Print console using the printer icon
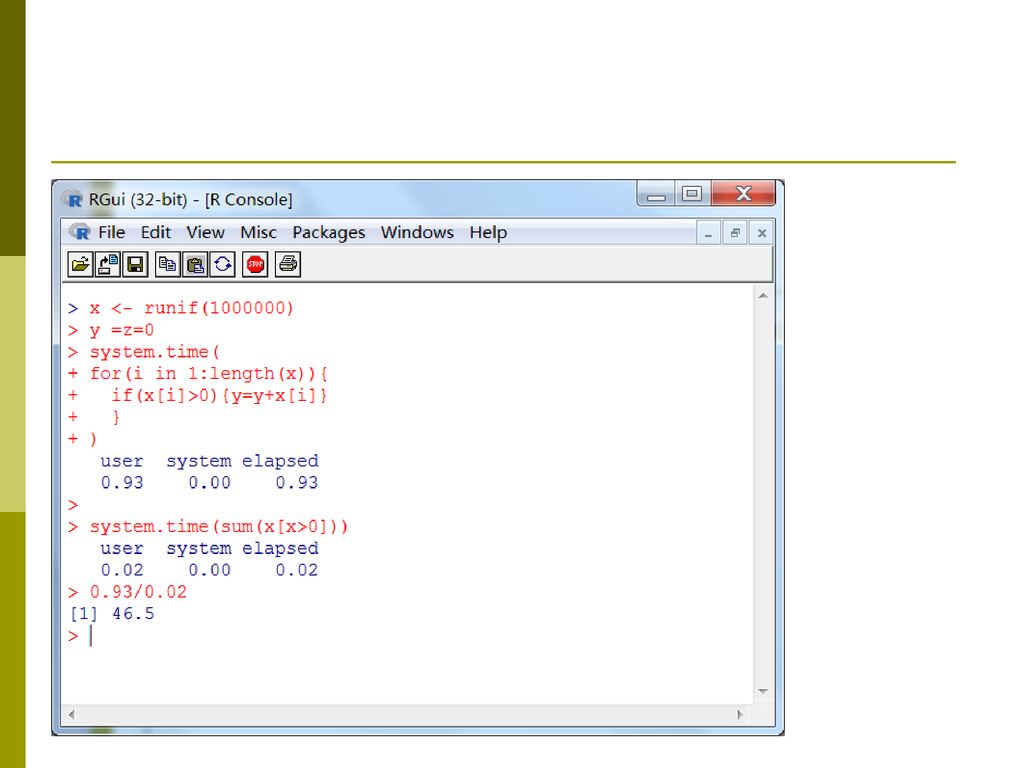Viewport: 1024px width, 768px height. [288, 264]
